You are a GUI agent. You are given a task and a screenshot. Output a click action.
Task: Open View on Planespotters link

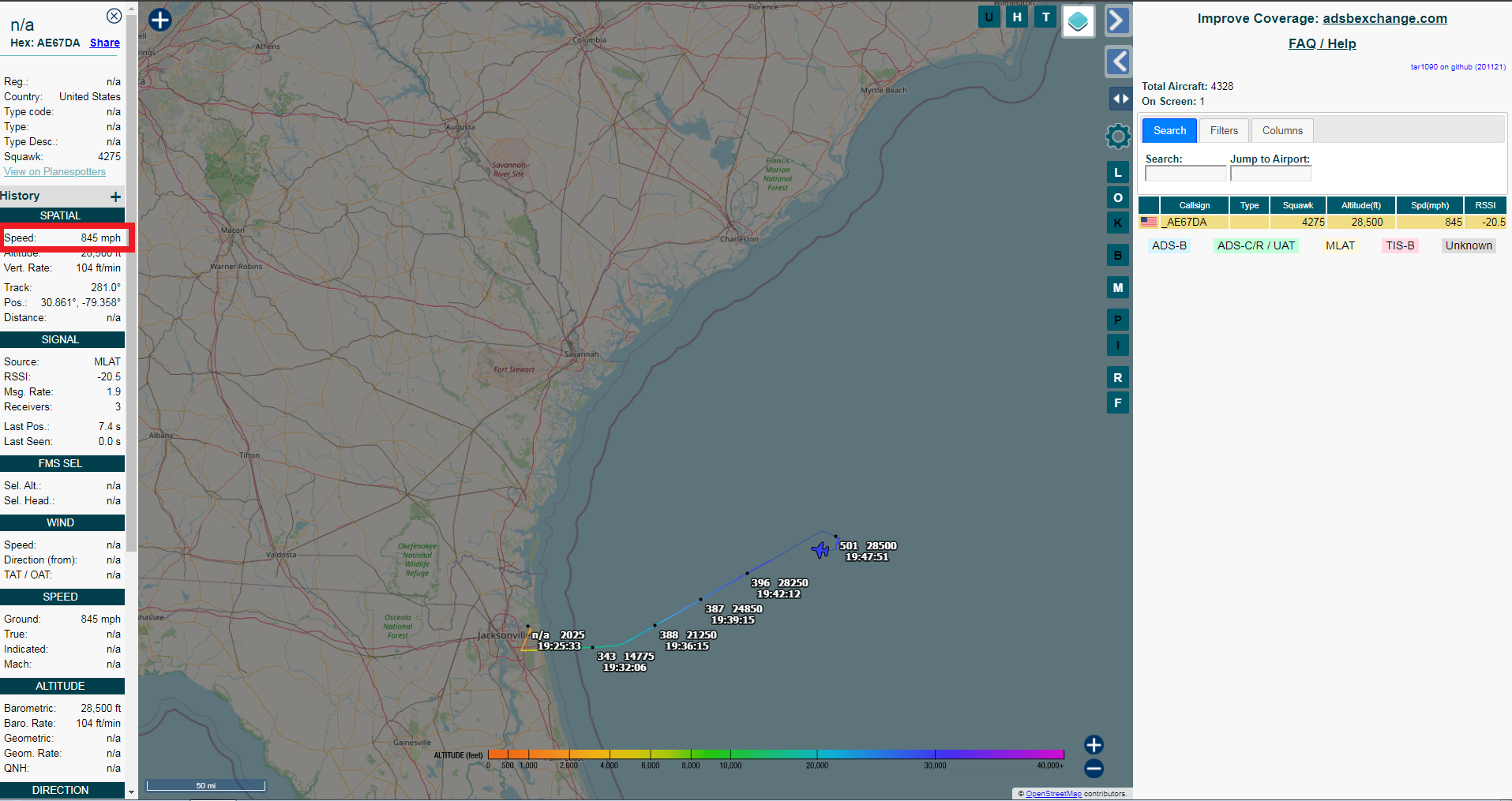coord(54,171)
